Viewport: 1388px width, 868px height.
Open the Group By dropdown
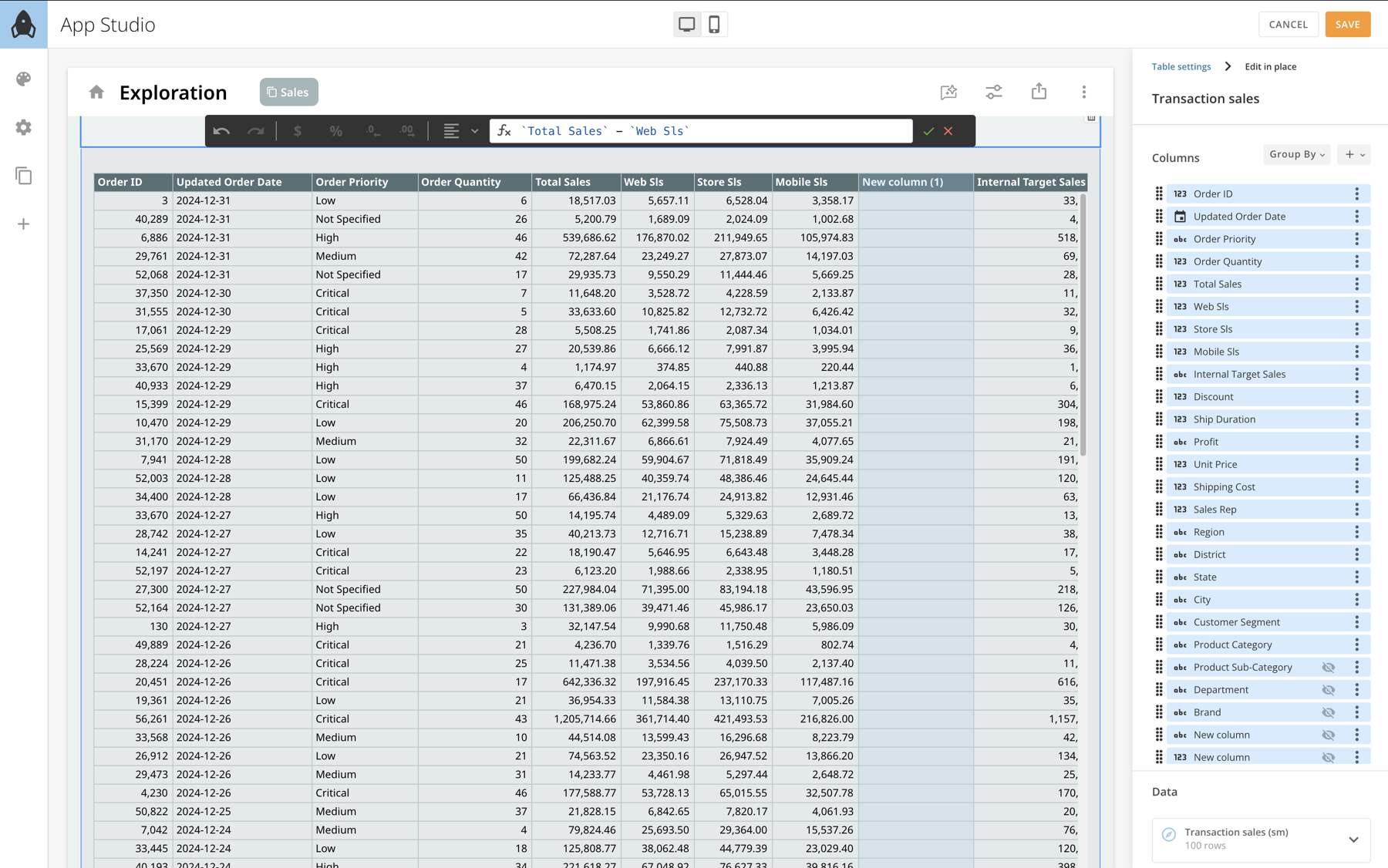coord(1296,154)
